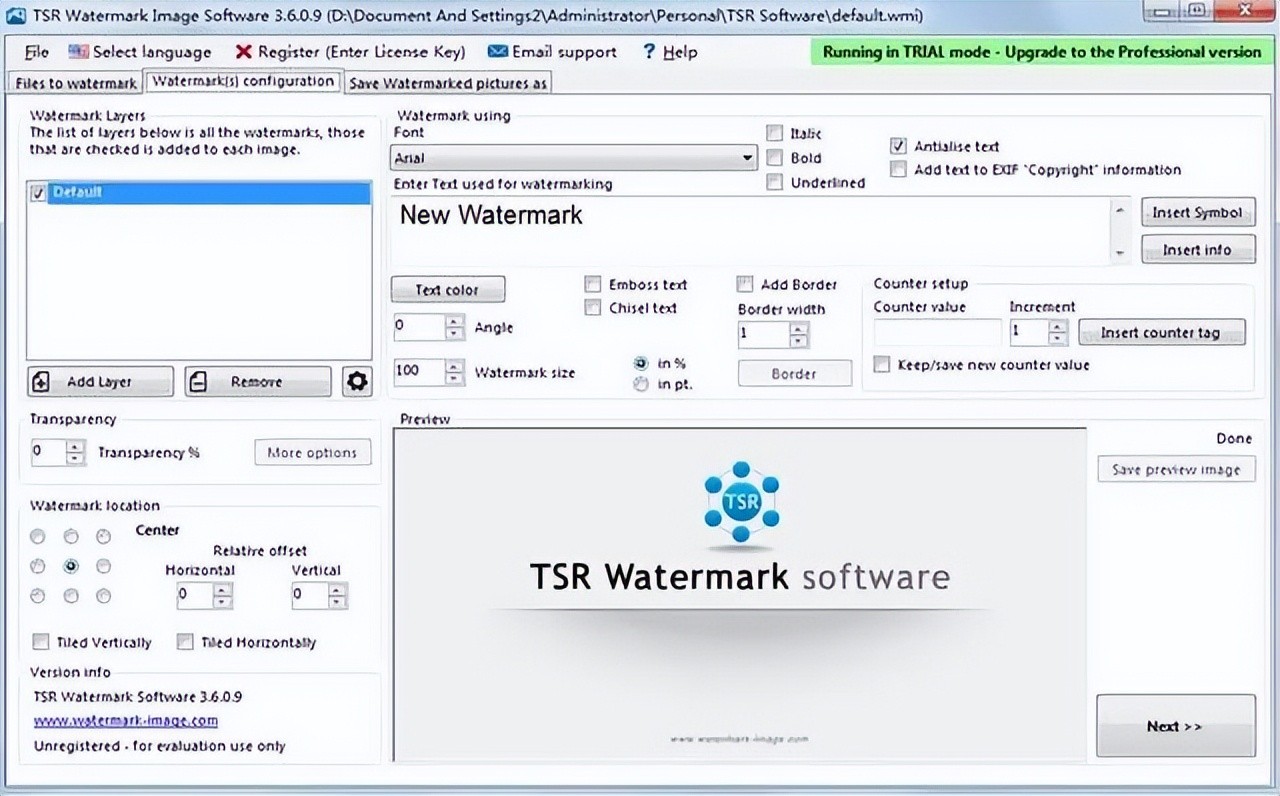Increase the Angle spinner value
This screenshot has width=1280, height=796.
click(455, 321)
